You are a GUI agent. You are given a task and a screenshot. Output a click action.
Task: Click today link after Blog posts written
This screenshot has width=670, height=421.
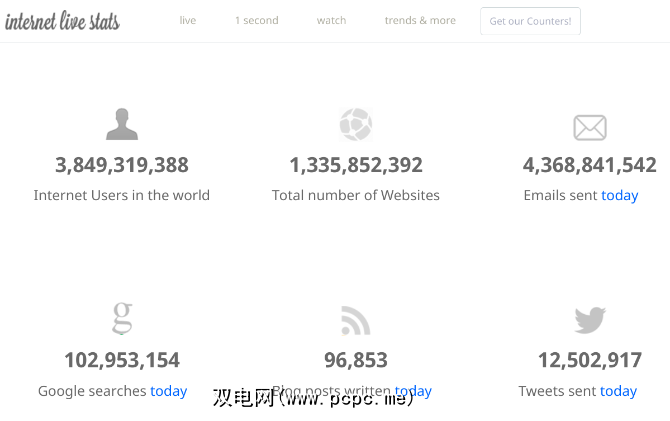tap(413, 392)
